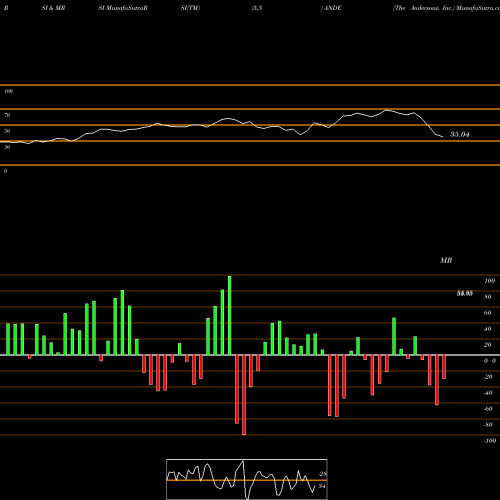Screen dimensions: 500x500
Task: Click the 60 label on MR axis
Action: click(488, 313)
